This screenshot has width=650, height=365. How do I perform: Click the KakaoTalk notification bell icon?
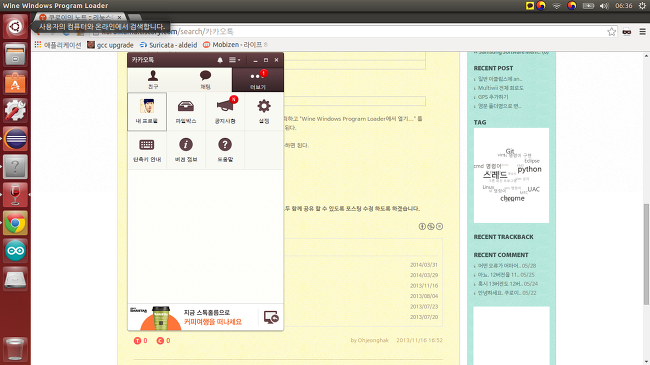click(x=220, y=60)
